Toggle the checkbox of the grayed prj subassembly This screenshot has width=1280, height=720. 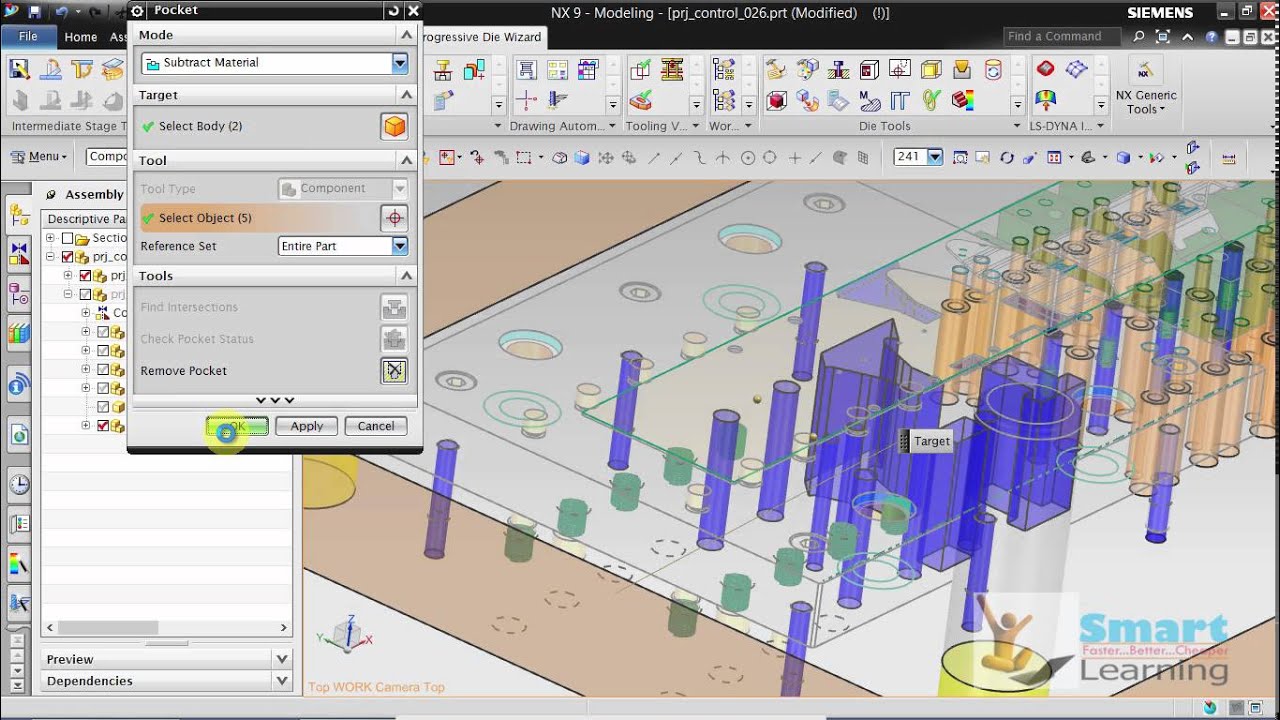[85, 295]
